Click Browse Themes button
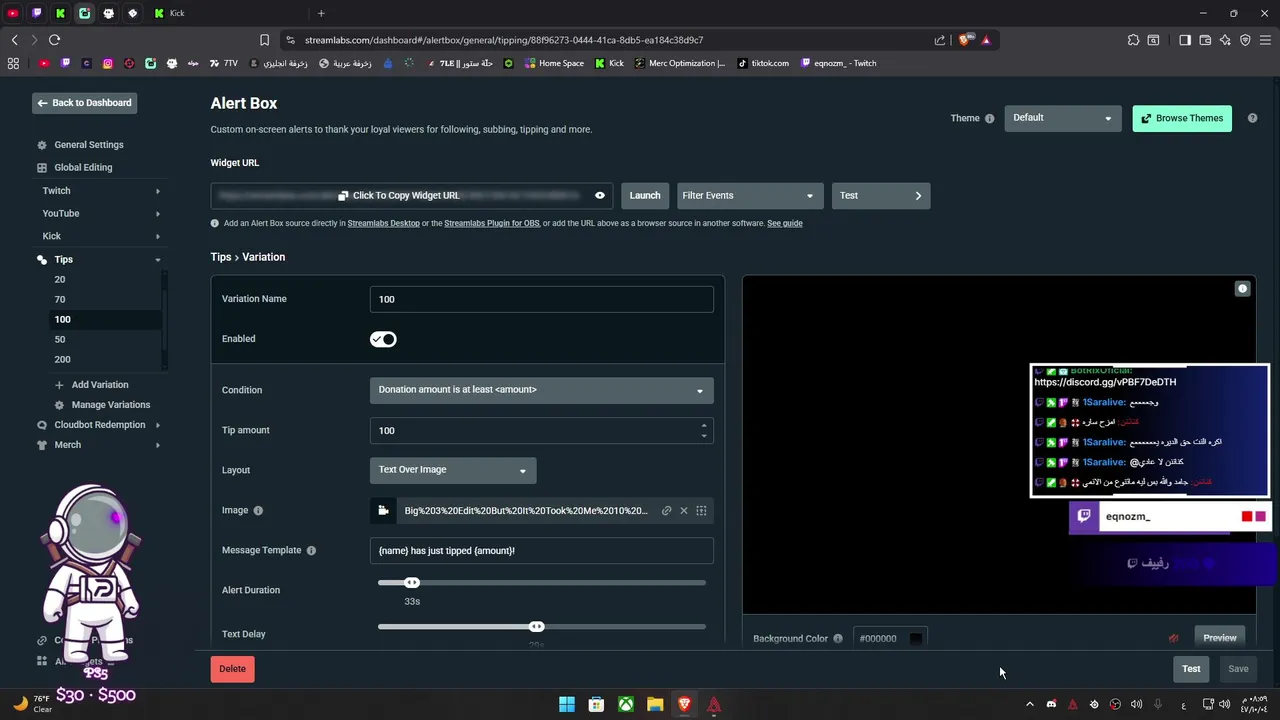This screenshot has width=1280, height=720. pos(1182,118)
